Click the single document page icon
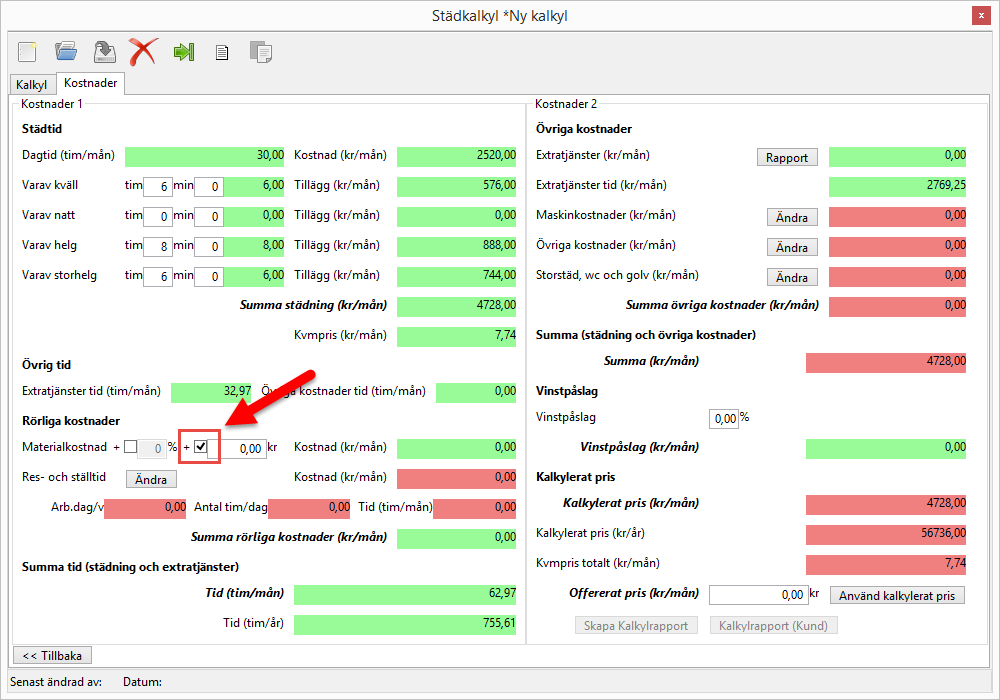 [222, 52]
